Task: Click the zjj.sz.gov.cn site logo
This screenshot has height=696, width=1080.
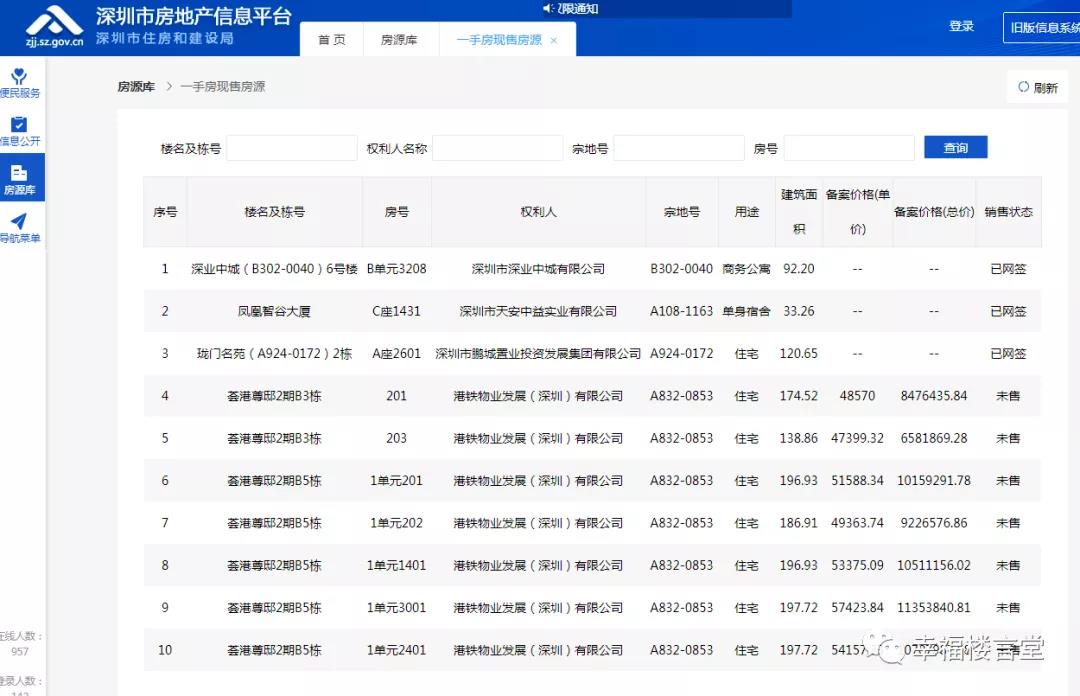Action: point(54,26)
